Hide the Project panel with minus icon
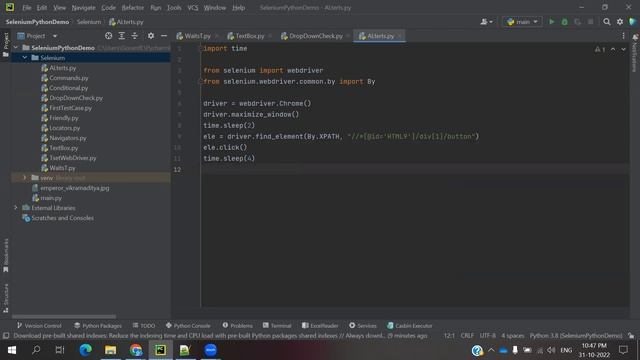640x360 pixels. tap(164, 36)
